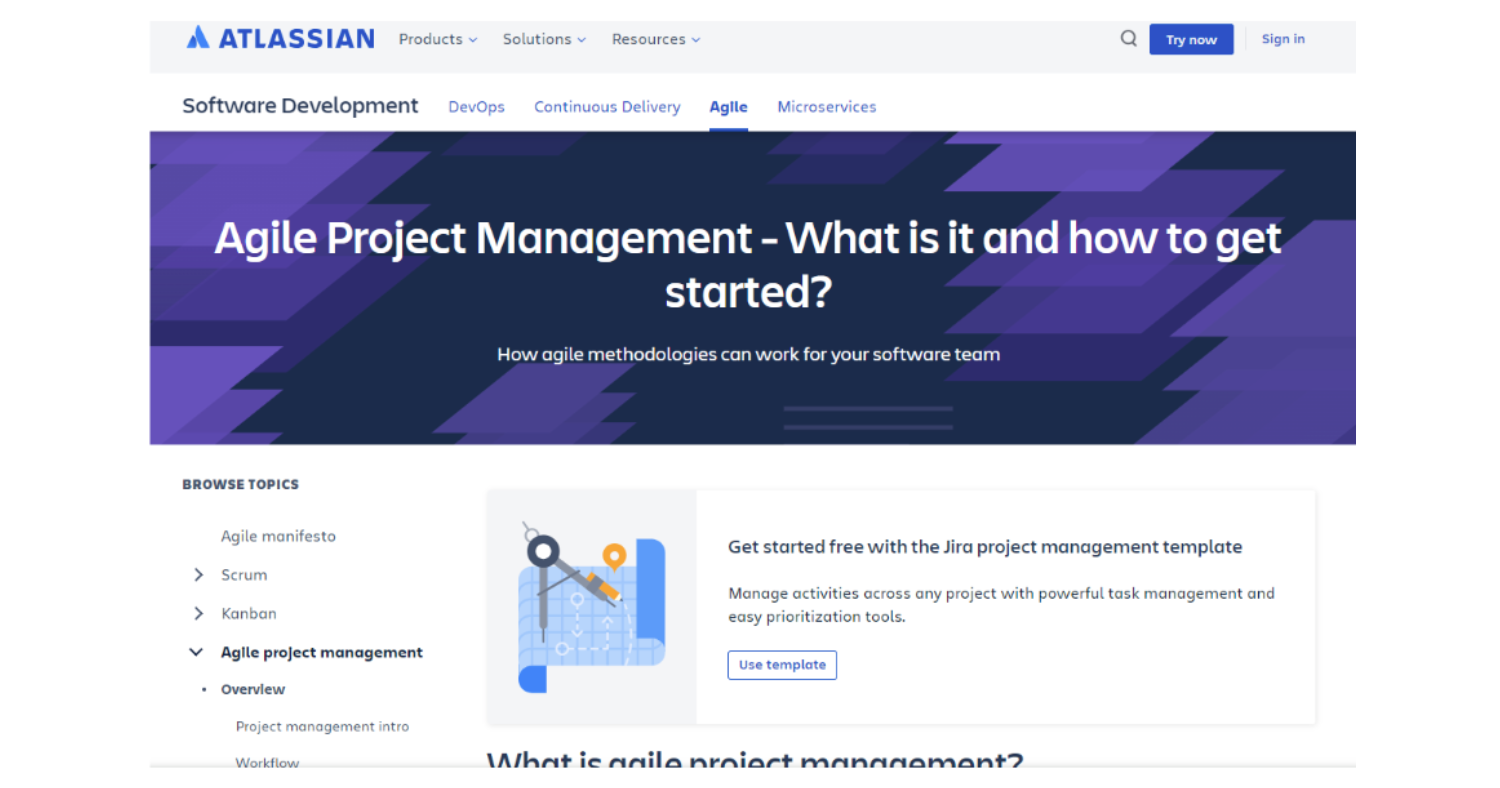Select the Overview sub-item
Viewport: 1500px width, 788px height.
[253, 689]
